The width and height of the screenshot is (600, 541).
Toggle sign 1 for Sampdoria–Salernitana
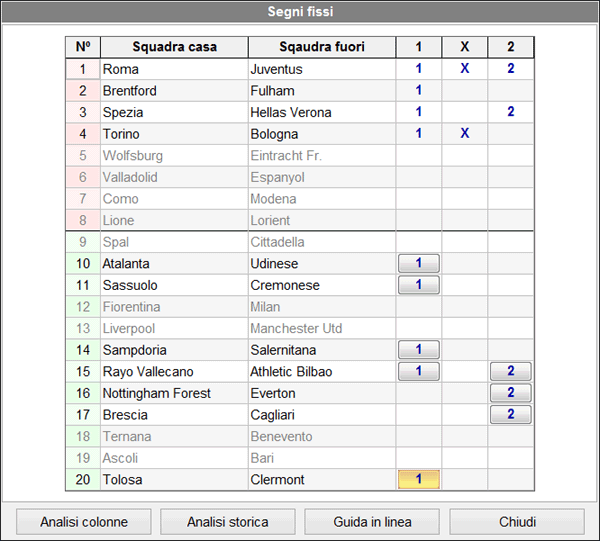click(419, 350)
